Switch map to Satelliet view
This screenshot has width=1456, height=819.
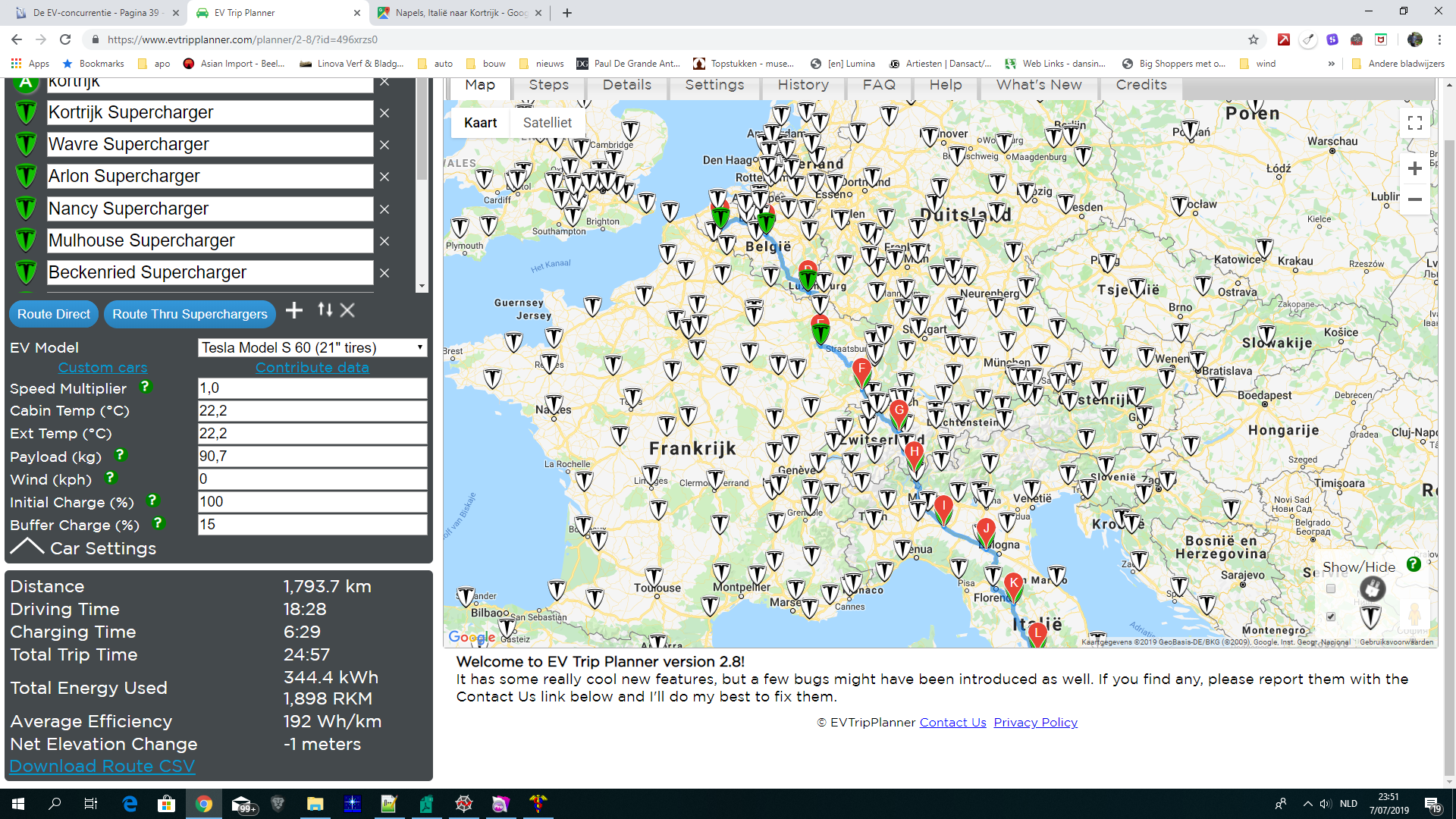(x=547, y=123)
